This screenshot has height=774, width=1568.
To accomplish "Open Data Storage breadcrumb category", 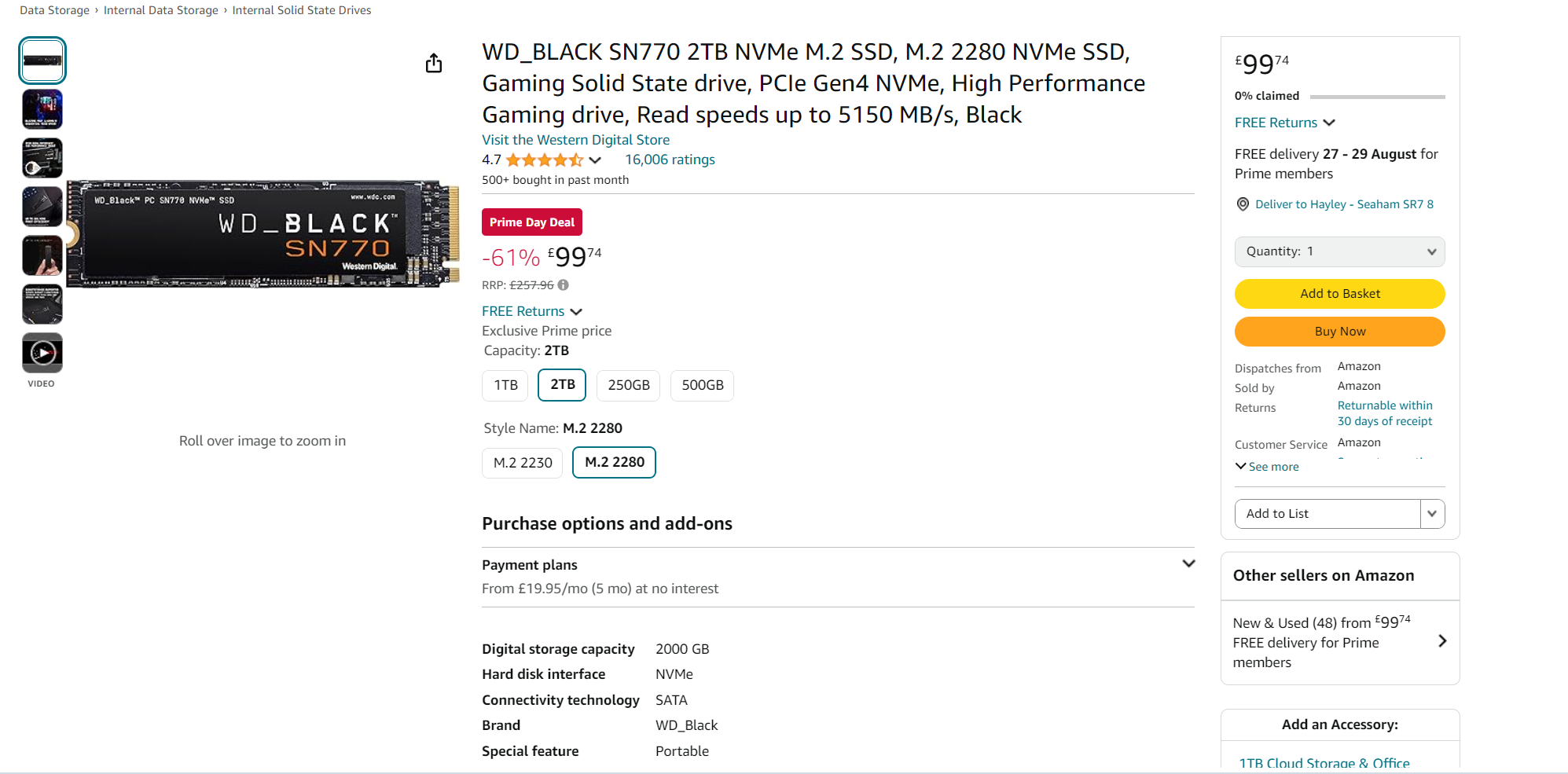I will [55, 10].
